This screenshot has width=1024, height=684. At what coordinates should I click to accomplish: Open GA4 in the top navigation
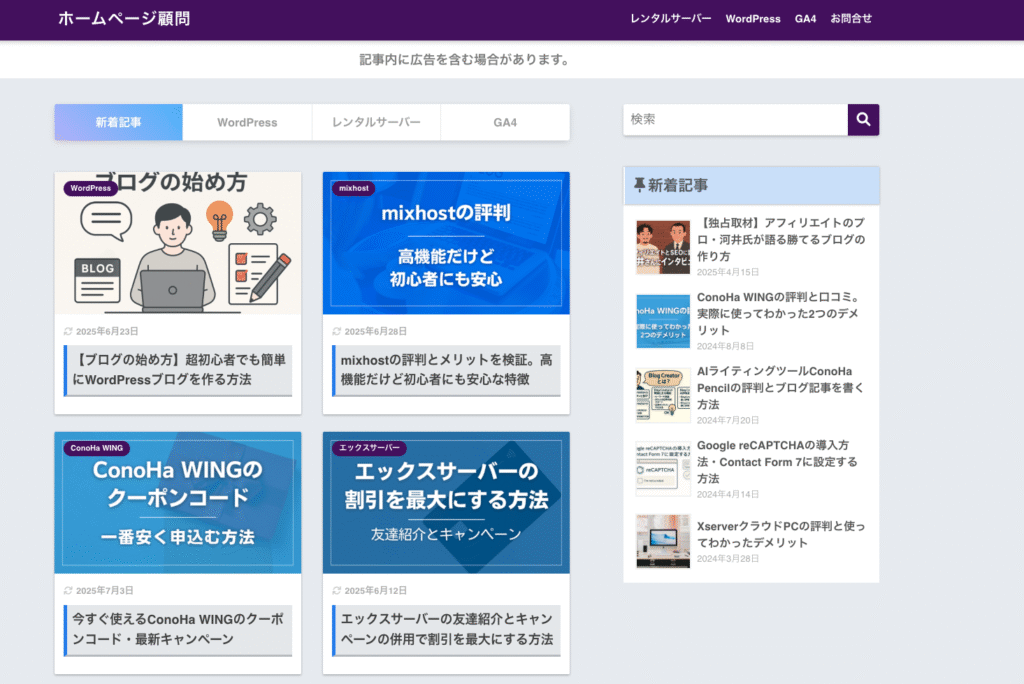pyautogui.click(x=805, y=19)
